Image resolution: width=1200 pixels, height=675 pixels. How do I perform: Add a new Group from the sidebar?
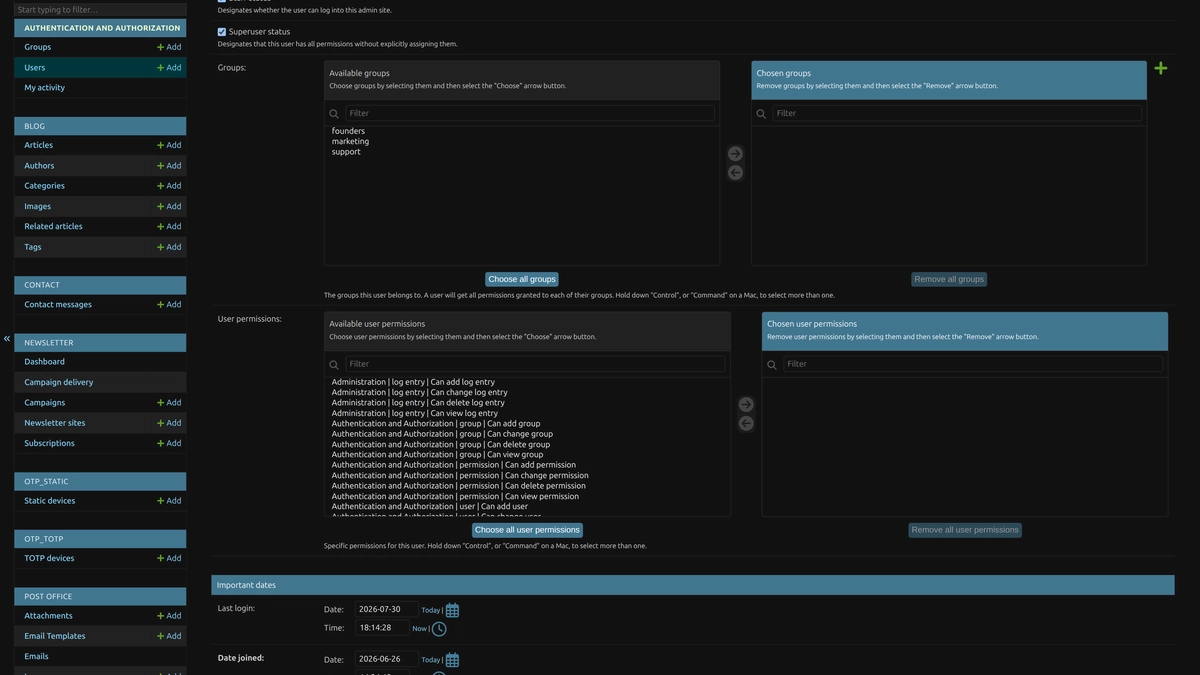tap(169, 47)
